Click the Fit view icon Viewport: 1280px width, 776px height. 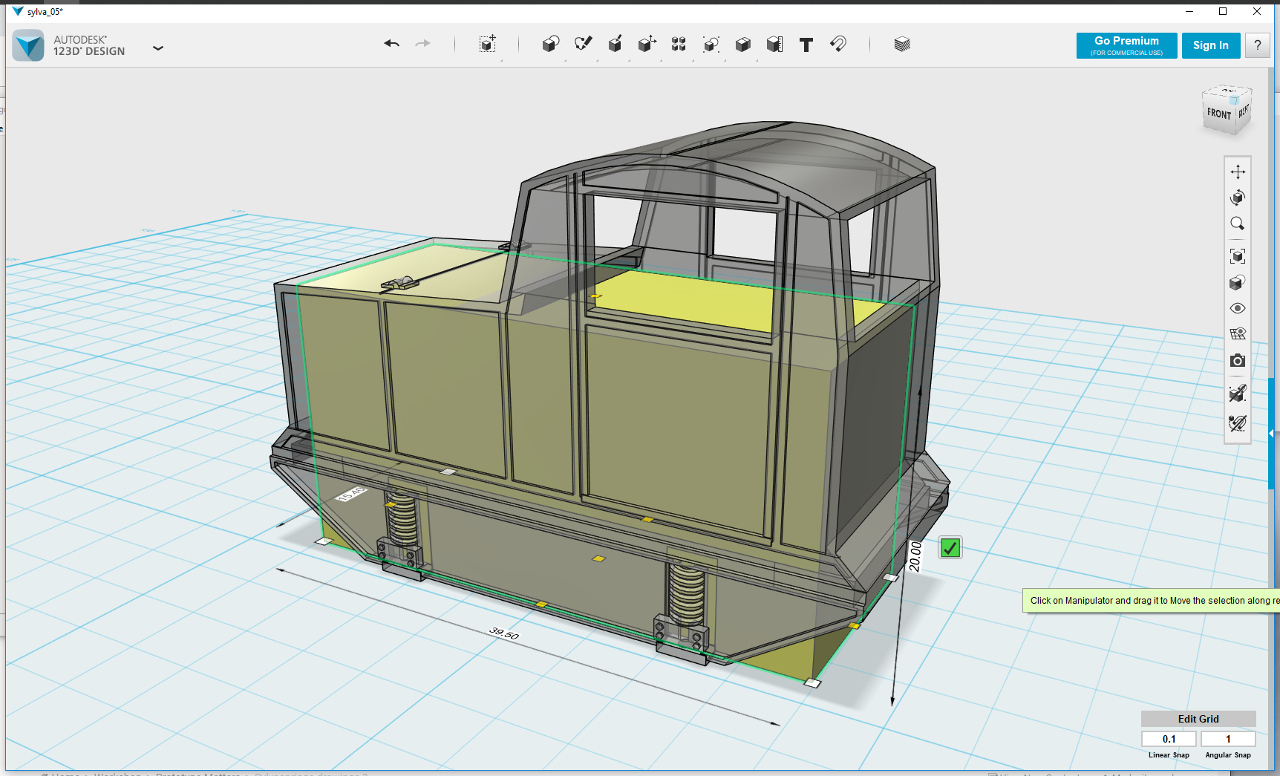[1238, 256]
